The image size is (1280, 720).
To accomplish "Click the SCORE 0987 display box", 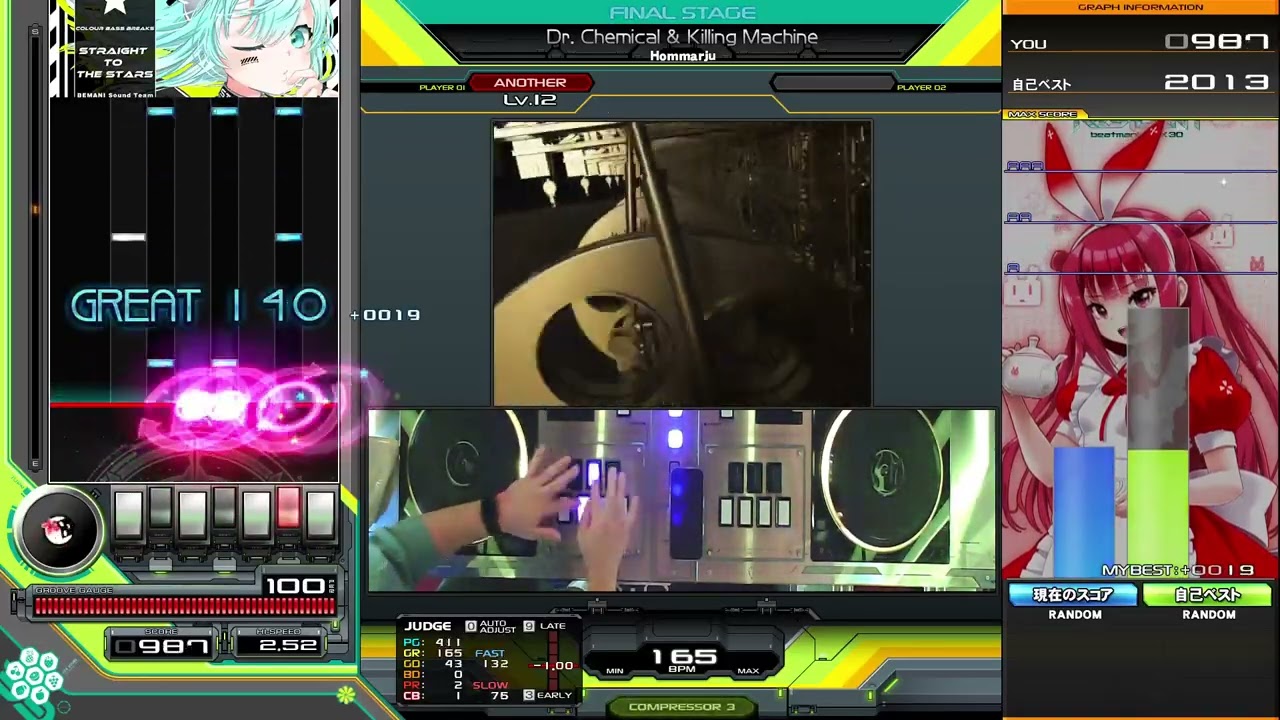I will click(161, 645).
